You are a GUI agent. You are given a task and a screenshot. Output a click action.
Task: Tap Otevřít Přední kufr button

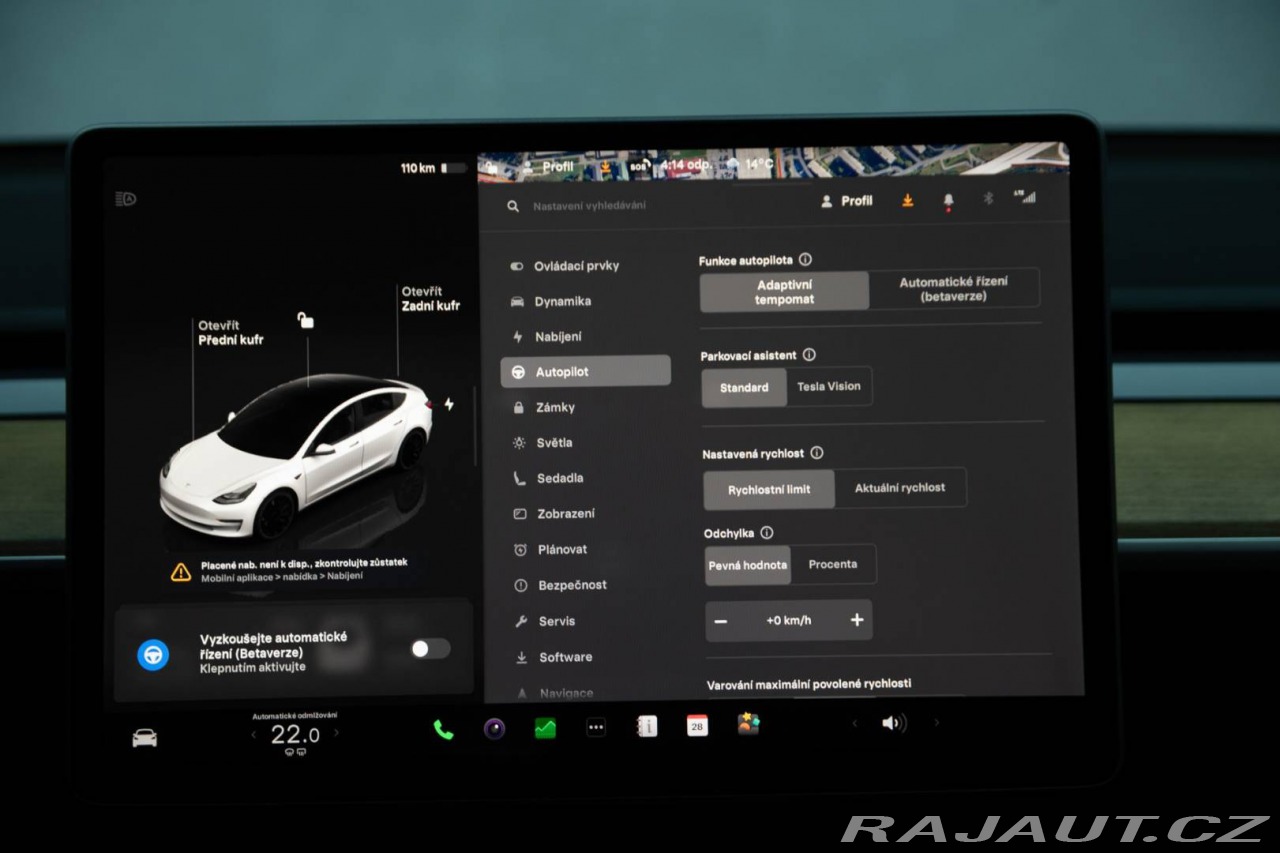(231, 333)
